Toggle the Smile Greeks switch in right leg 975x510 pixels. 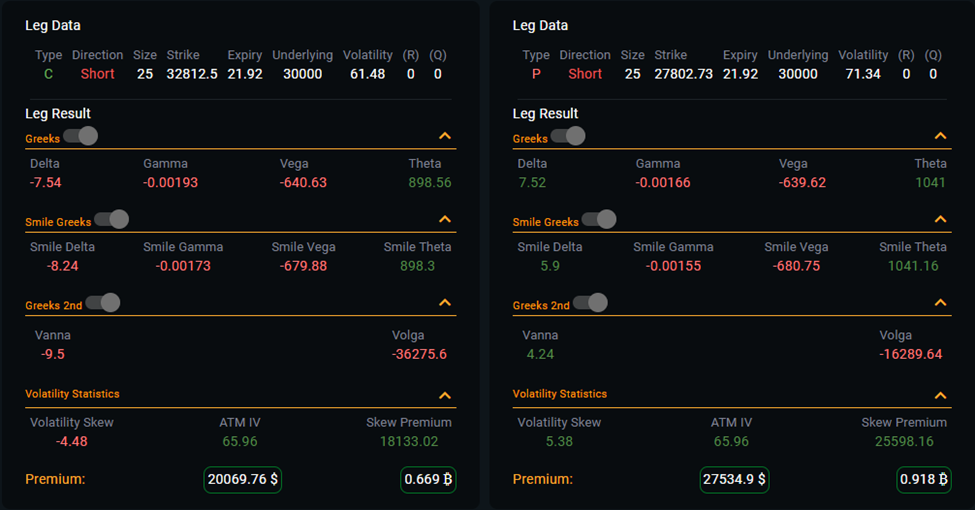click(x=599, y=219)
